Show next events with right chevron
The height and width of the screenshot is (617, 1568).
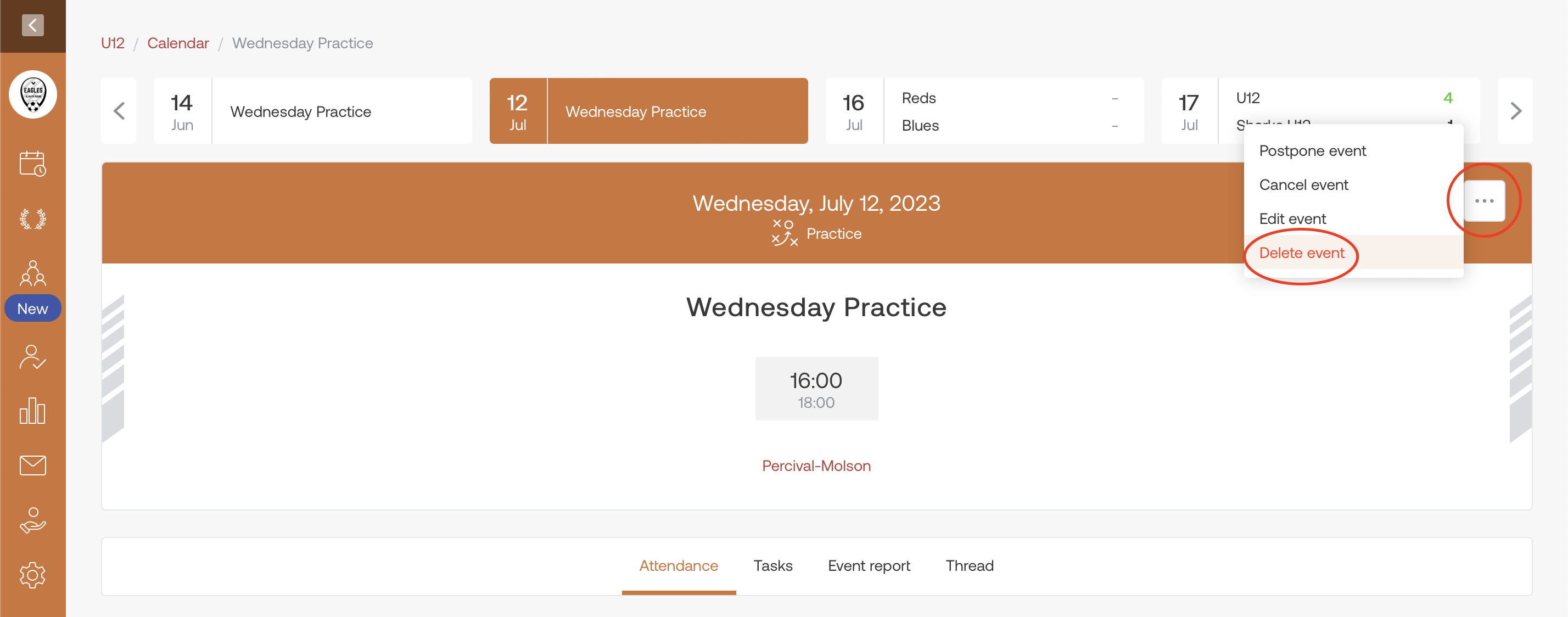pyautogui.click(x=1515, y=111)
